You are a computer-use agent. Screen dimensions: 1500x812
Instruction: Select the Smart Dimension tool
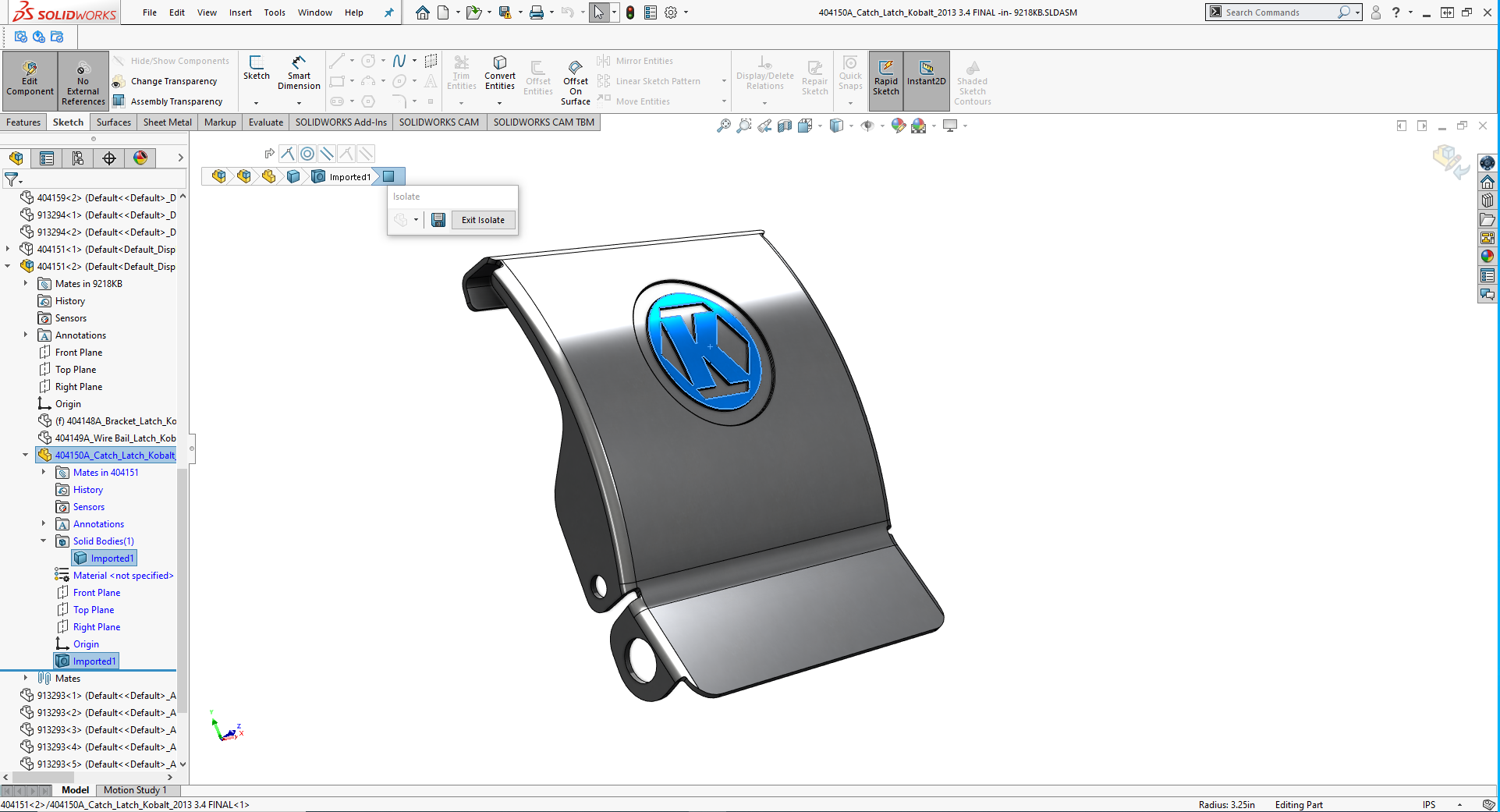299,73
